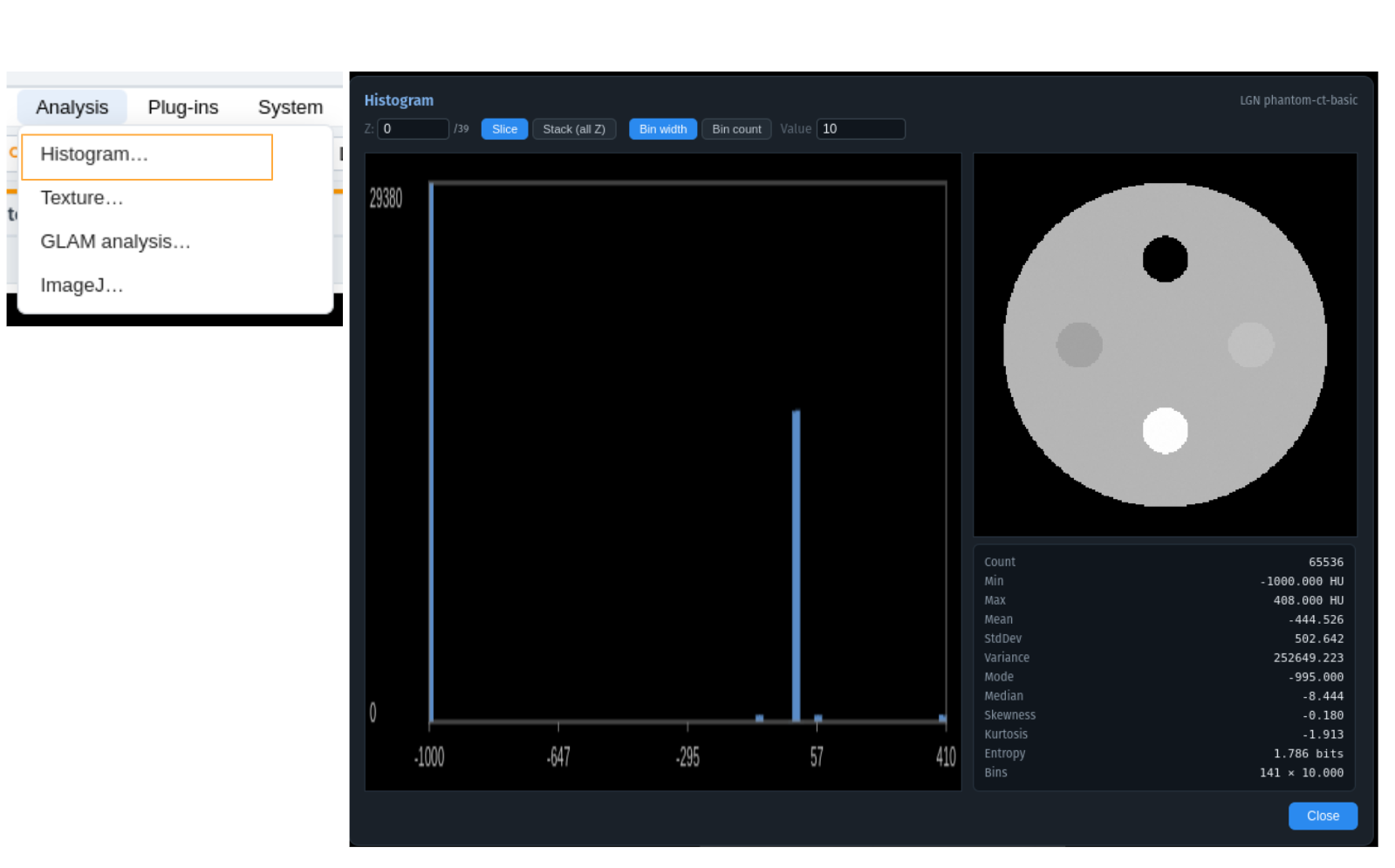Choose GLAM analysis… menu entry
This screenshot has width=1395, height=868.
174,242
